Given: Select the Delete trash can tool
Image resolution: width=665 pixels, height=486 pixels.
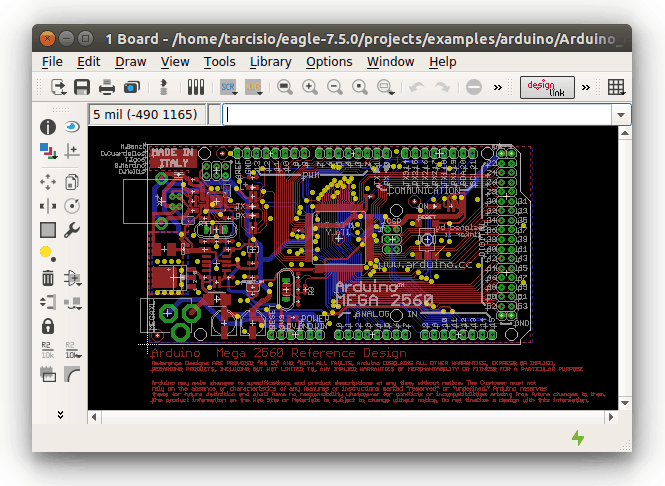Looking at the screenshot, I should pyautogui.click(x=48, y=278).
